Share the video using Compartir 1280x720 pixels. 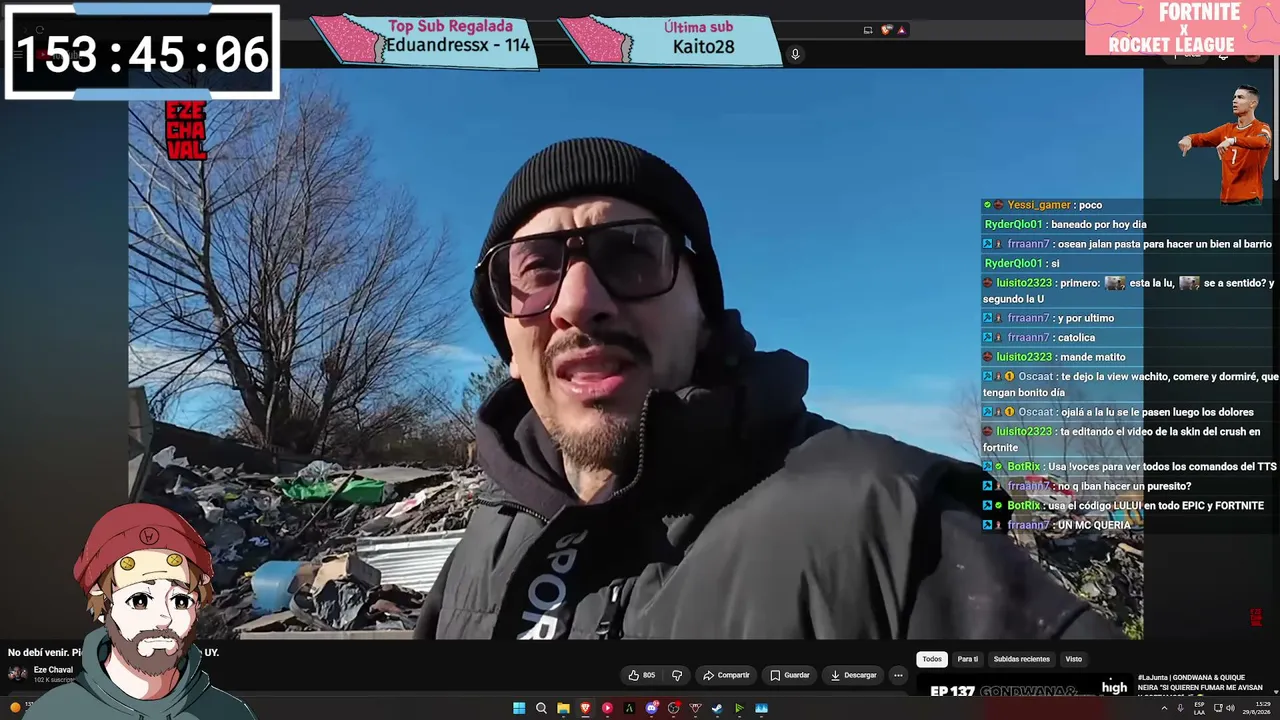pos(726,675)
